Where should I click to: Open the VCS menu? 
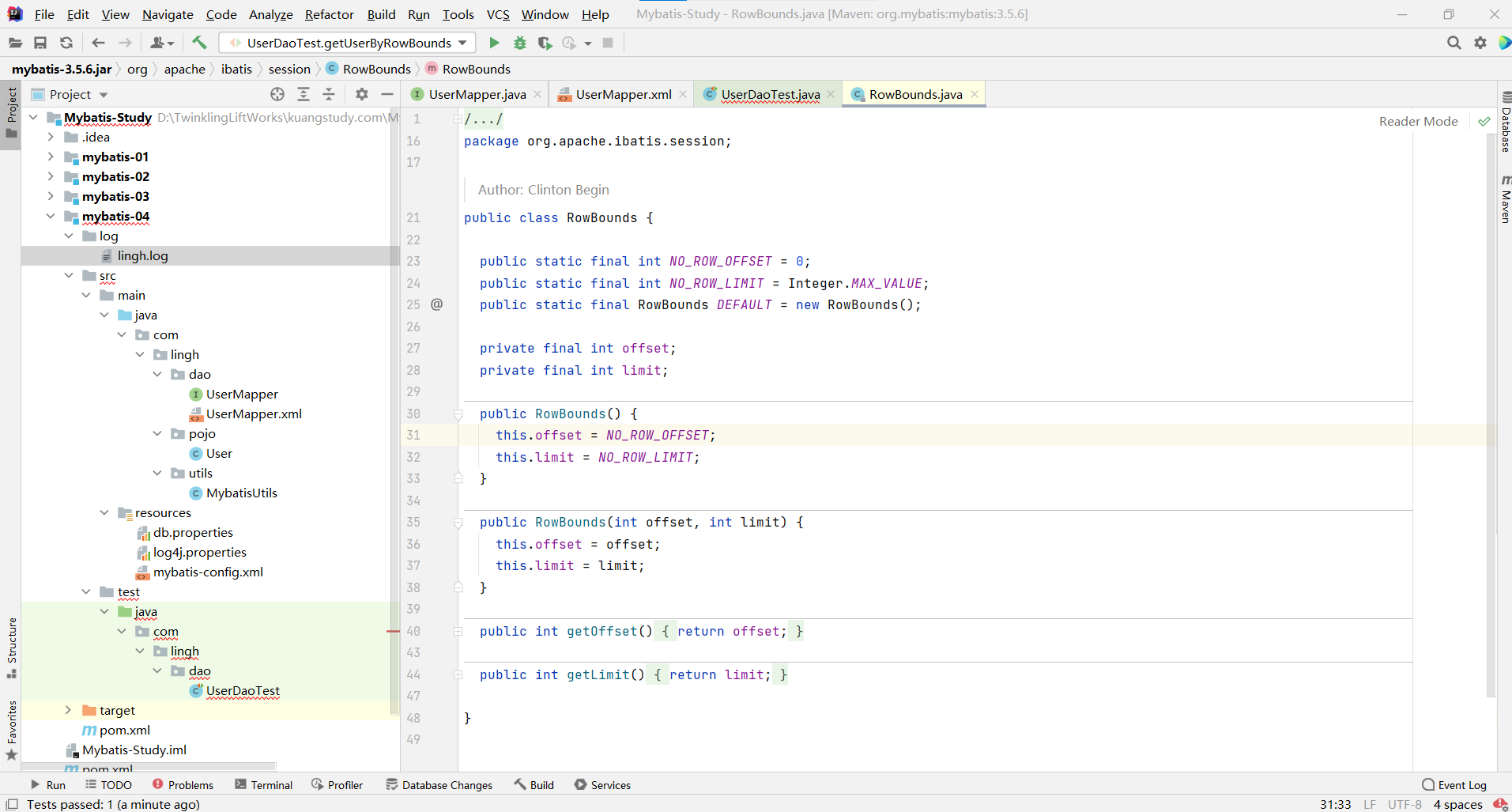click(x=498, y=14)
